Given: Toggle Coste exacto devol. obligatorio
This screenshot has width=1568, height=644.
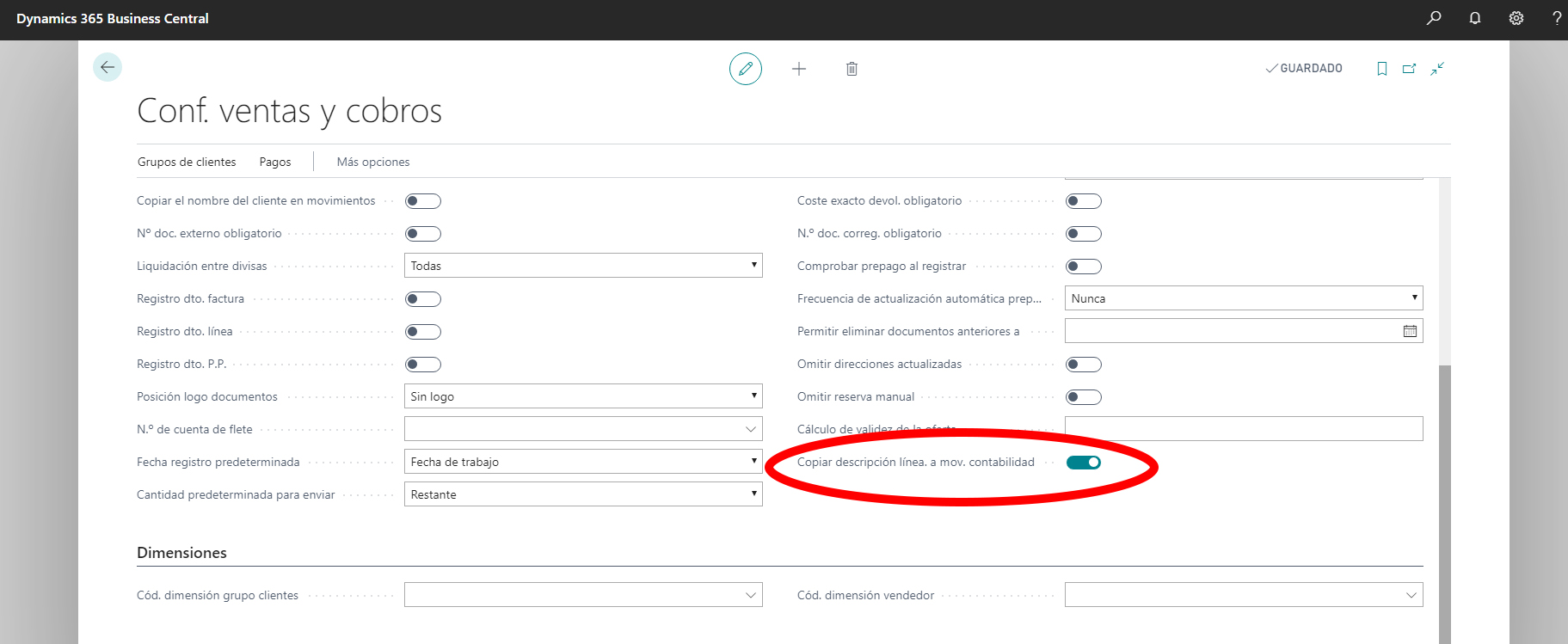Looking at the screenshot, I should 1084,201.
